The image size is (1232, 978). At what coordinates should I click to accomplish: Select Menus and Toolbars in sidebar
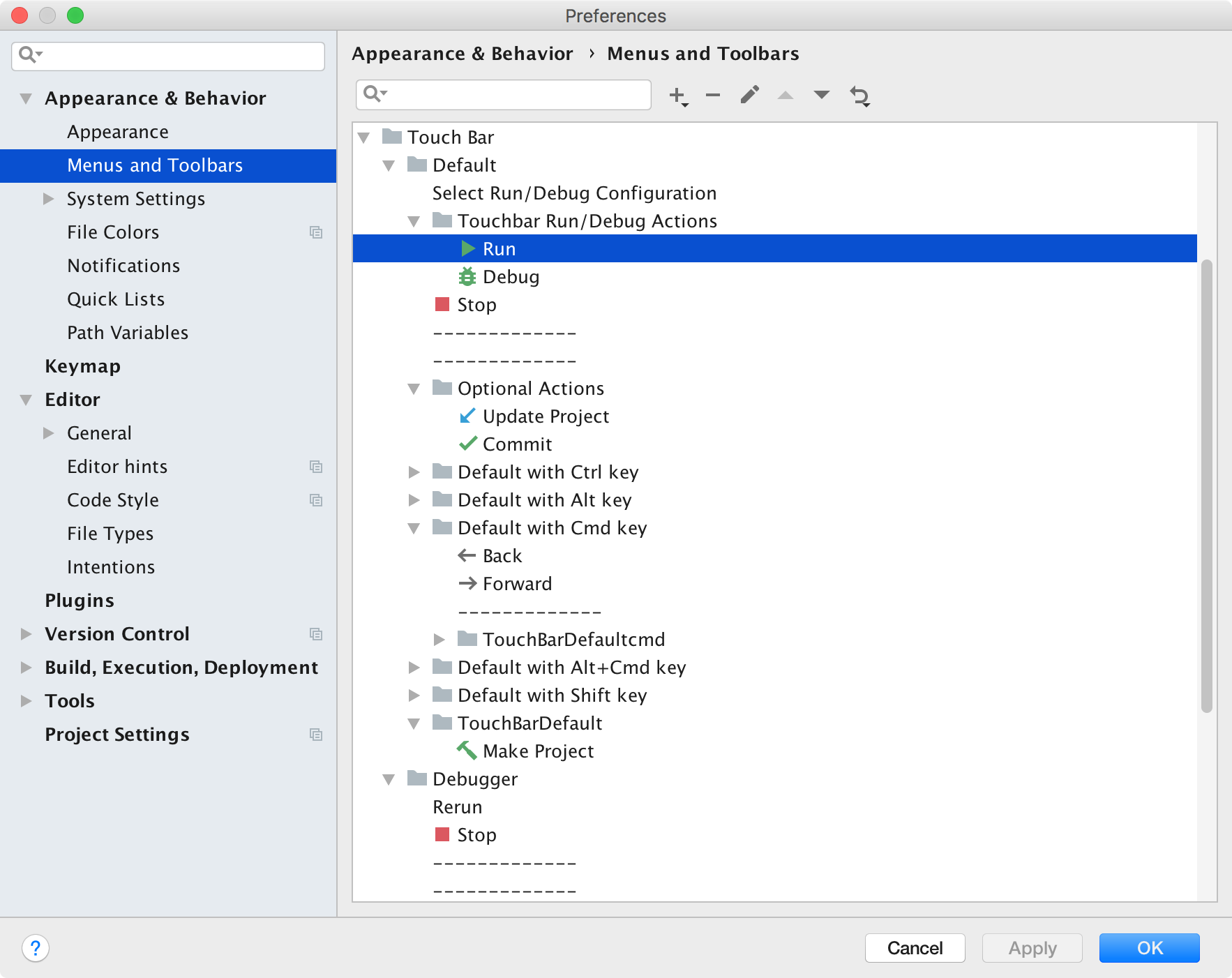tap(168, 165)
